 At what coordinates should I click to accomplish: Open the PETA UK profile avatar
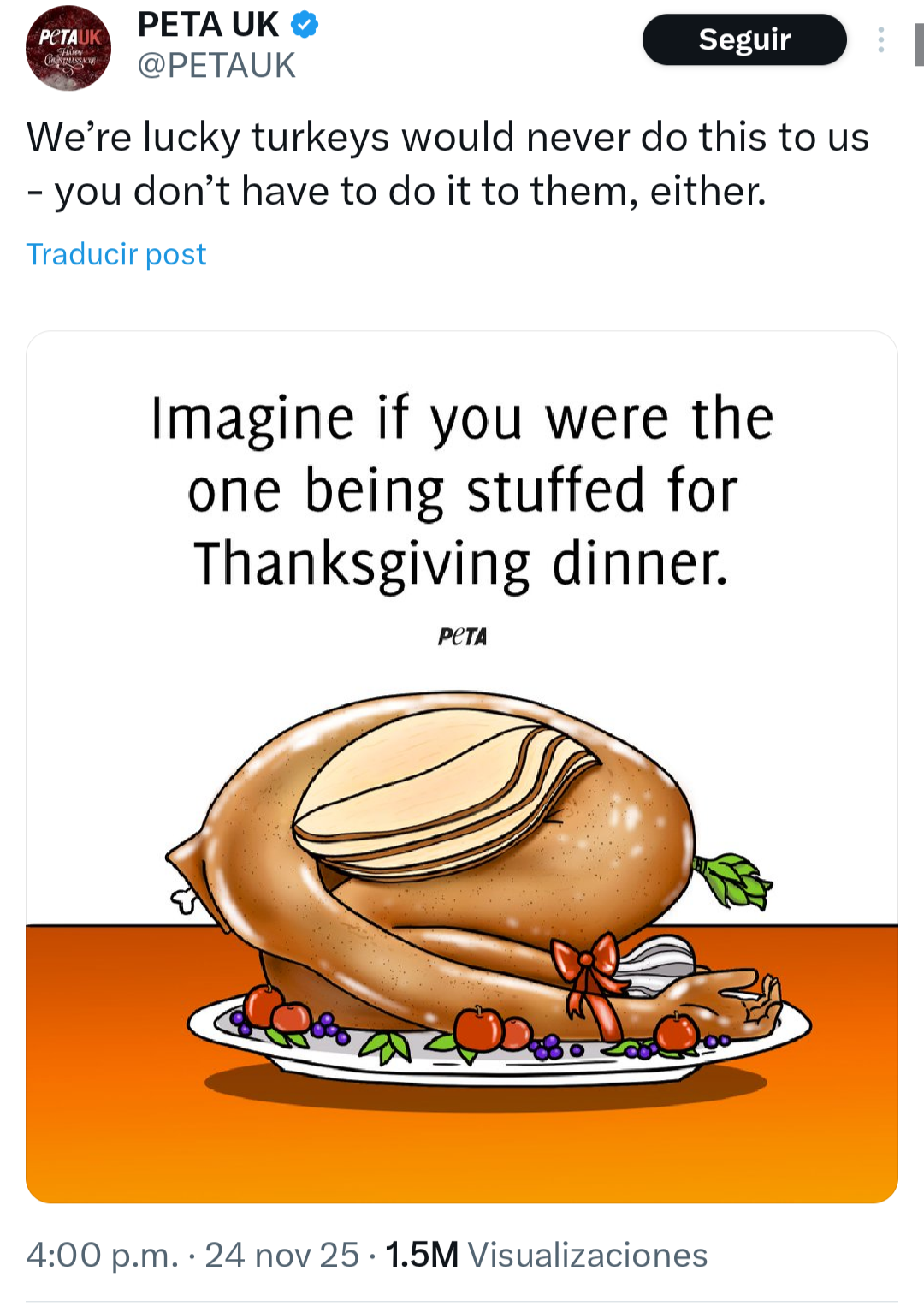[68, 48]
